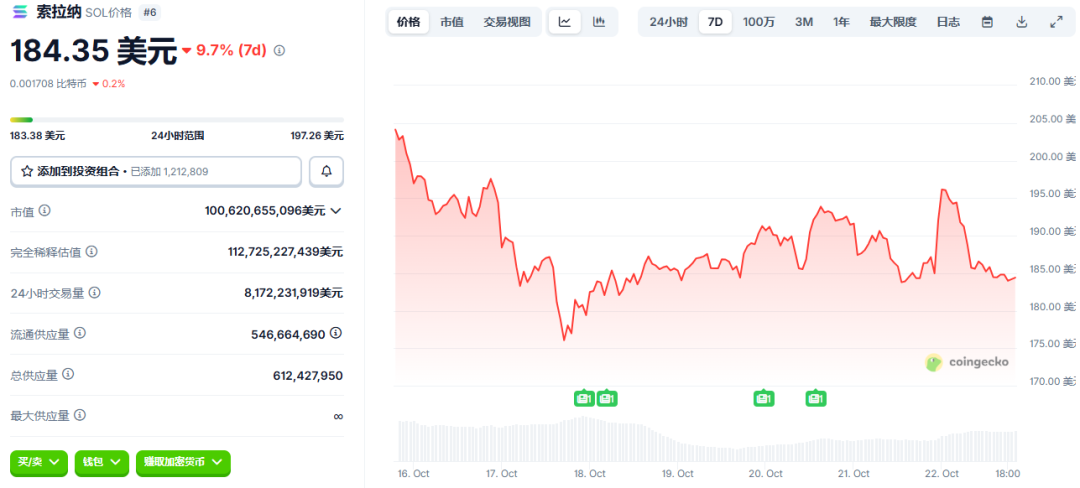This screenshot has width=1080, height=488.
Task: Expand the market cap value chevron
Action: pos(336,211)
